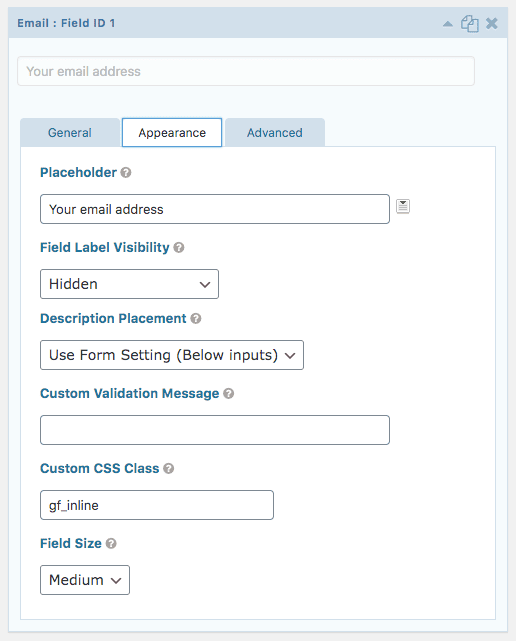Click the Placeholder text input
This screenshot has height=641, width=516.
click(x=215, y=209)
